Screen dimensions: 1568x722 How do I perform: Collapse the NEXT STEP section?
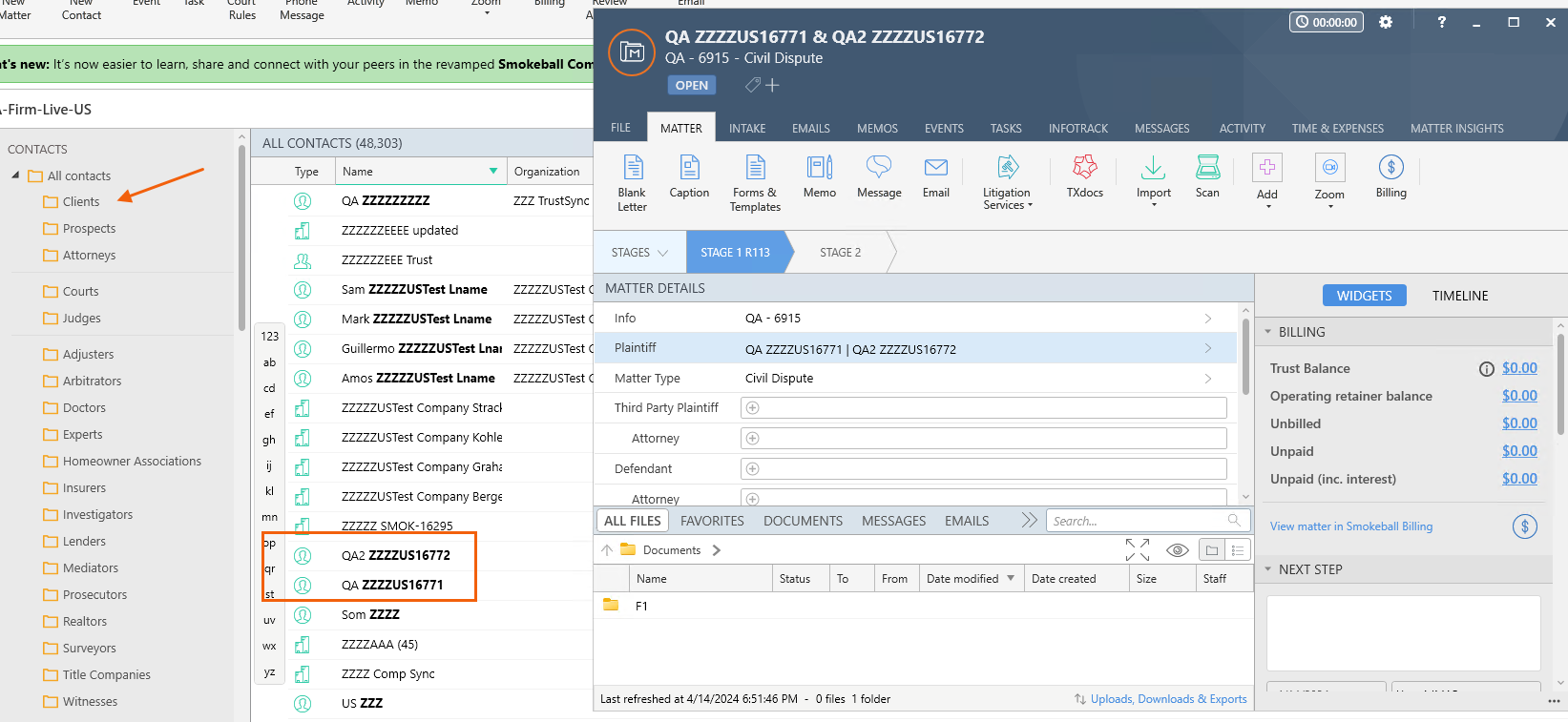coord(1268,569)
